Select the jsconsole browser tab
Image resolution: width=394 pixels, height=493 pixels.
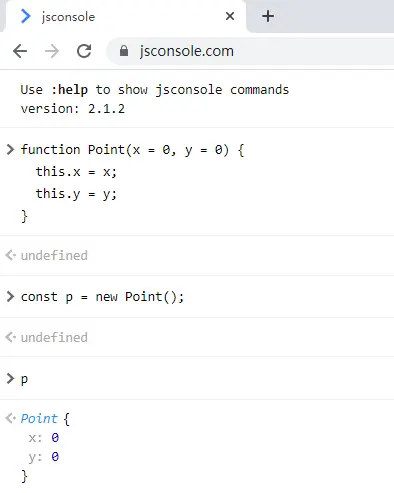point(125,16)
